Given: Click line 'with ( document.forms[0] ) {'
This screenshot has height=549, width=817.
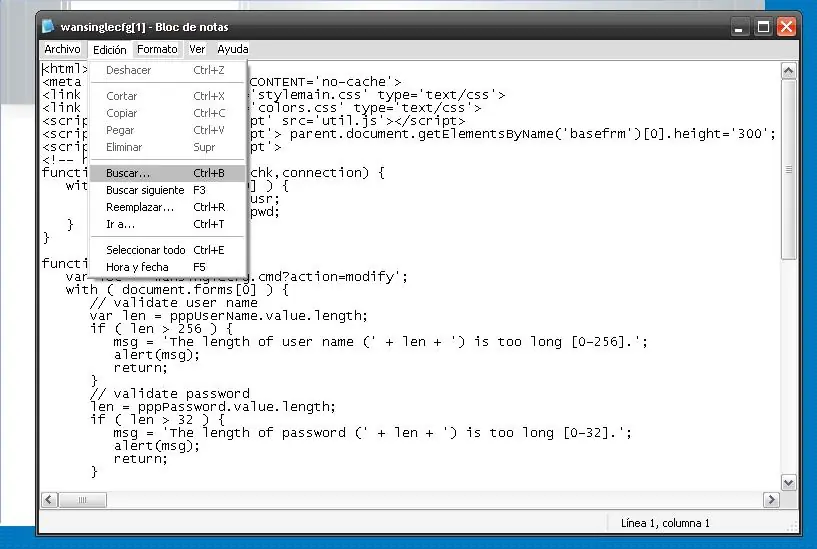Looking at the screenshot, I should (x=177, y=290).
